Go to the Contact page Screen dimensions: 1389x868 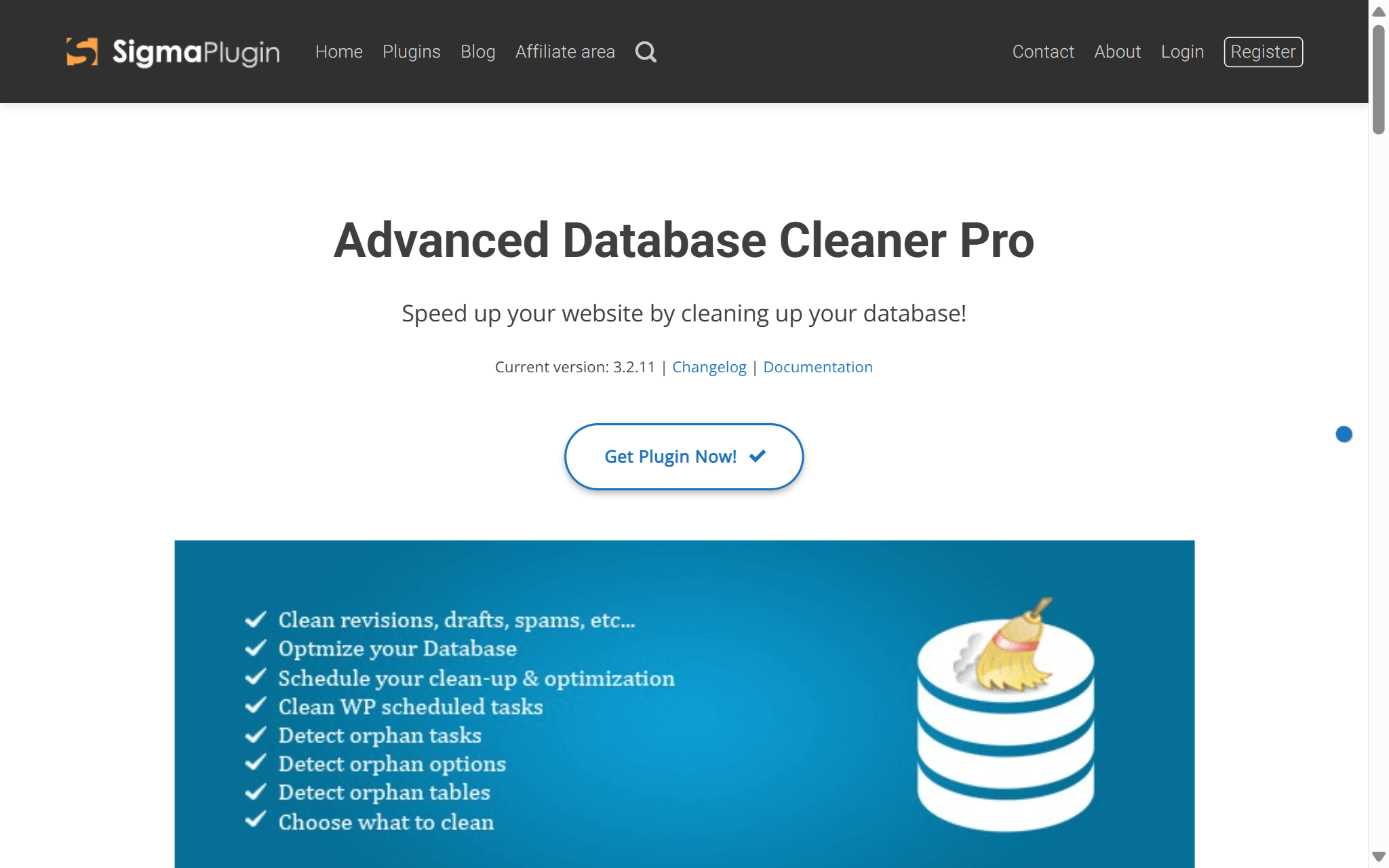1043,52
